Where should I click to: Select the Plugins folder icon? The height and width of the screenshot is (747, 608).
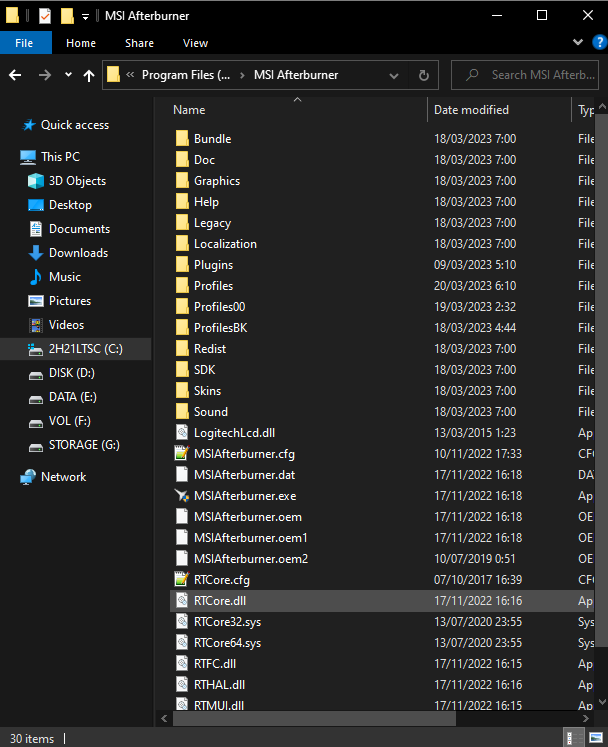[182, 265]
